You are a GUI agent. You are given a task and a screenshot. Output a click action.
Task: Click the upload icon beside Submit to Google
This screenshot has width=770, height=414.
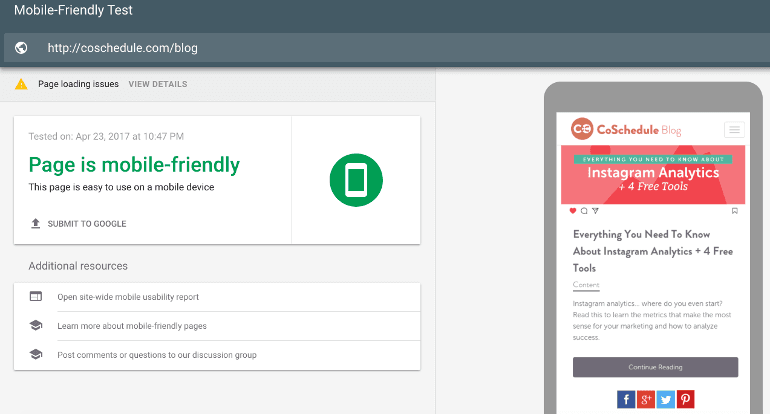tap(35, 224)
